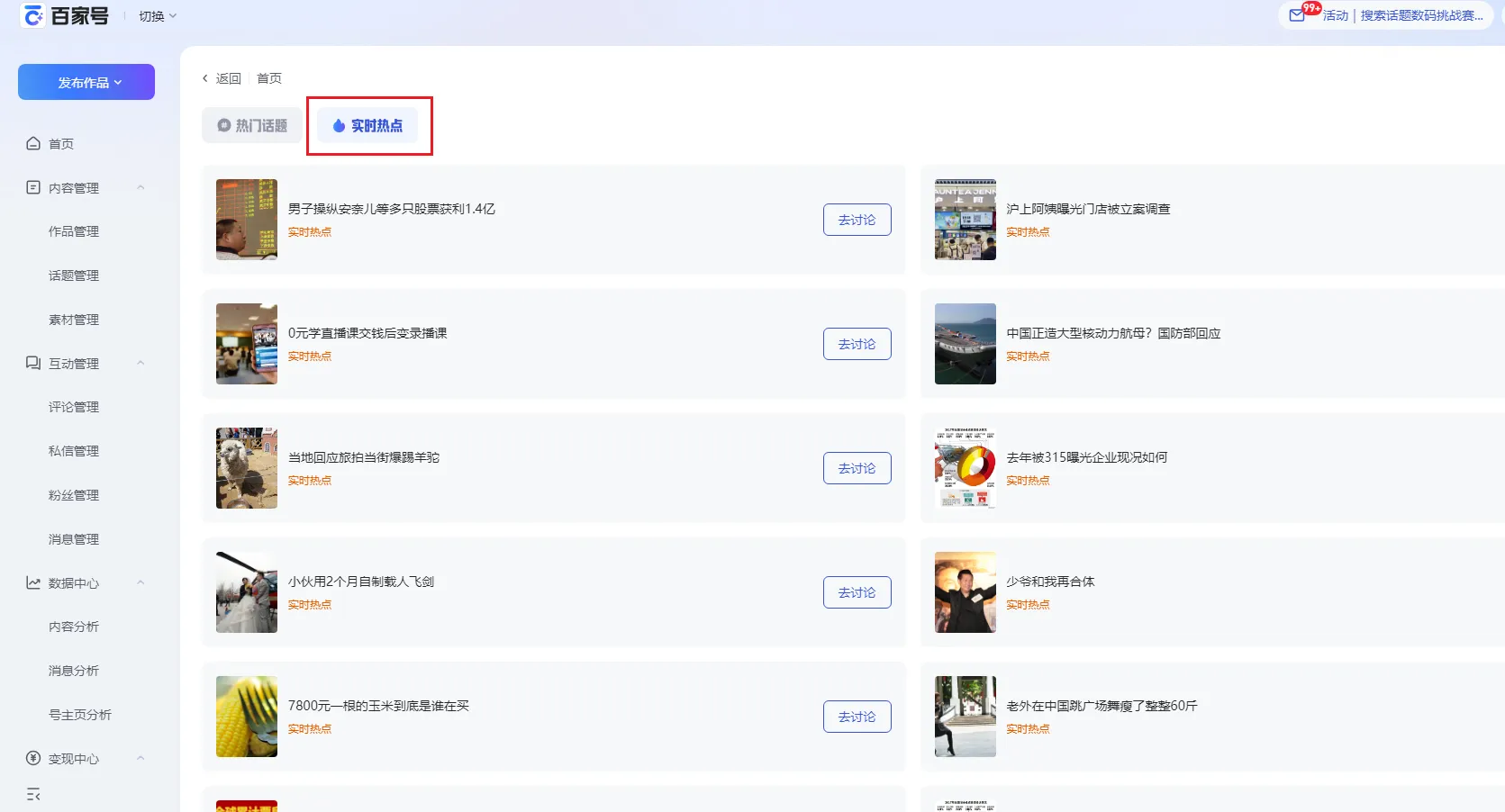Collapse the 数据中心 section chevron

coord(141,582)
